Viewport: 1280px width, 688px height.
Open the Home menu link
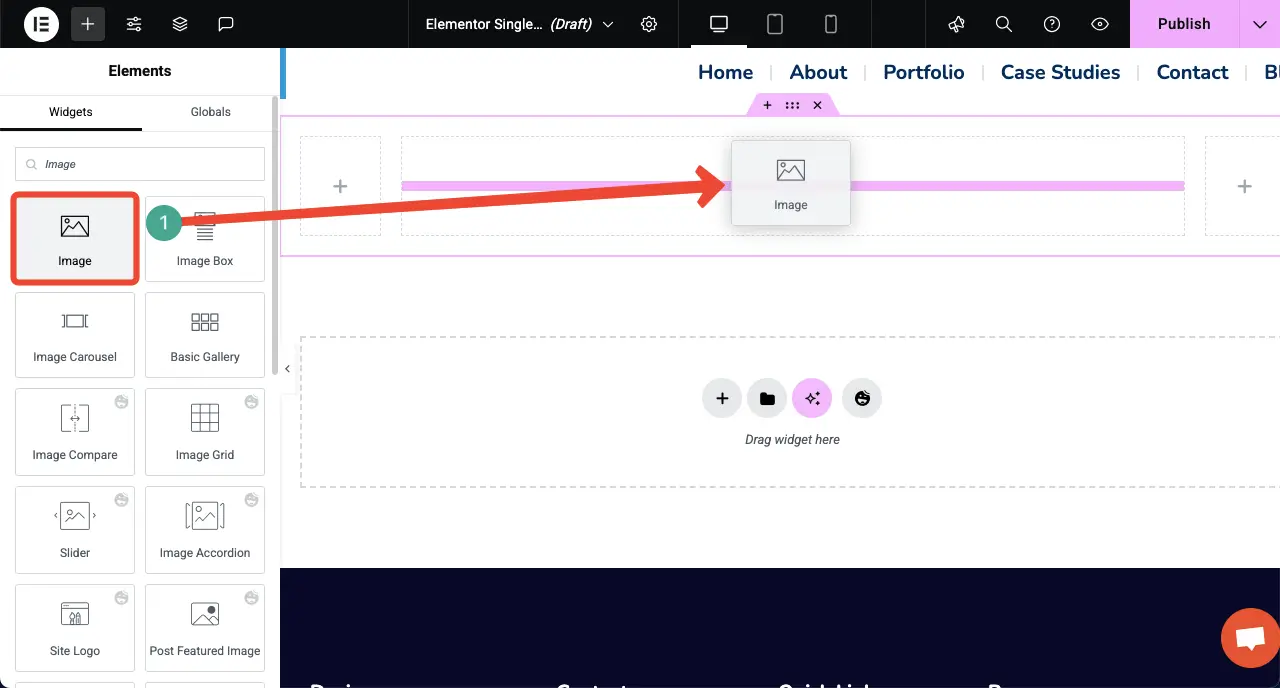(725, 72)
